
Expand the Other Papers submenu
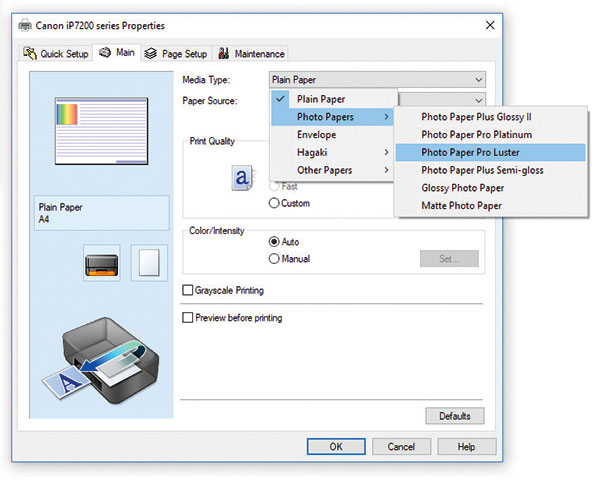click(x=332, y=170)
